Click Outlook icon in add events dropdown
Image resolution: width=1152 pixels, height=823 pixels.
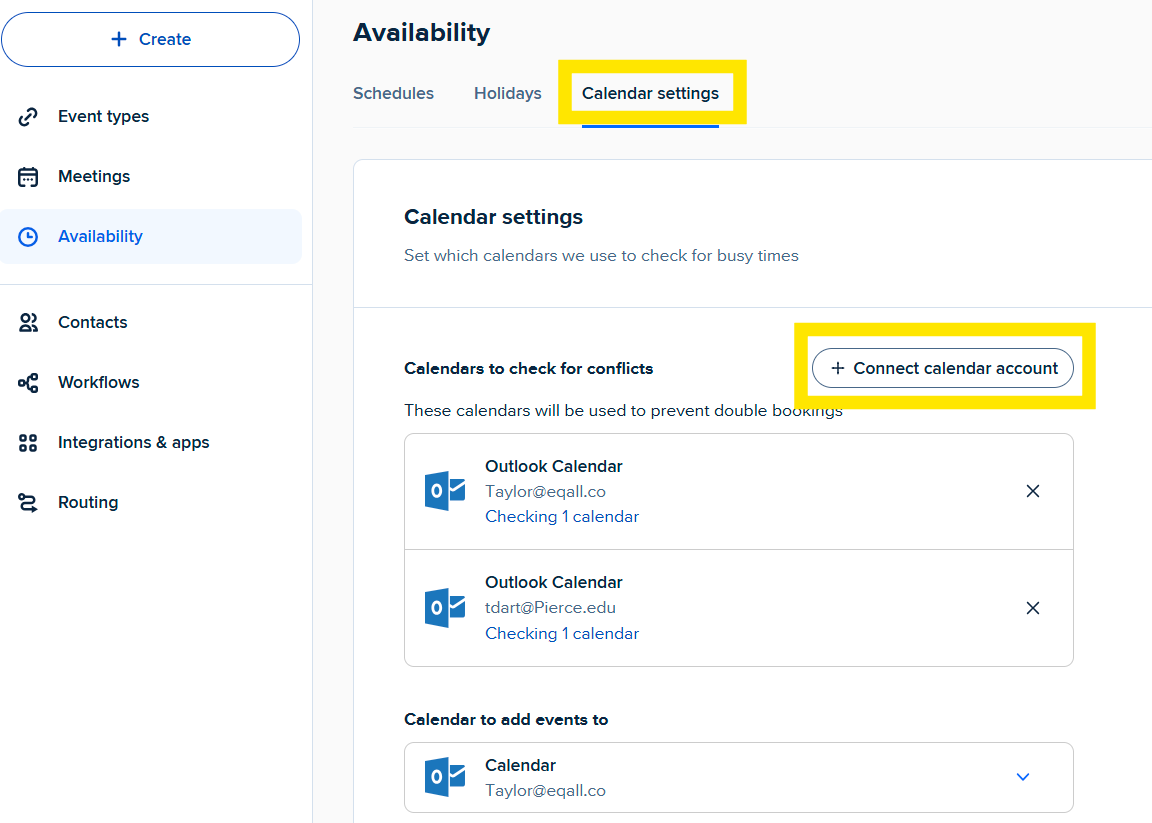pyautogui.click(x=444, y=777)
